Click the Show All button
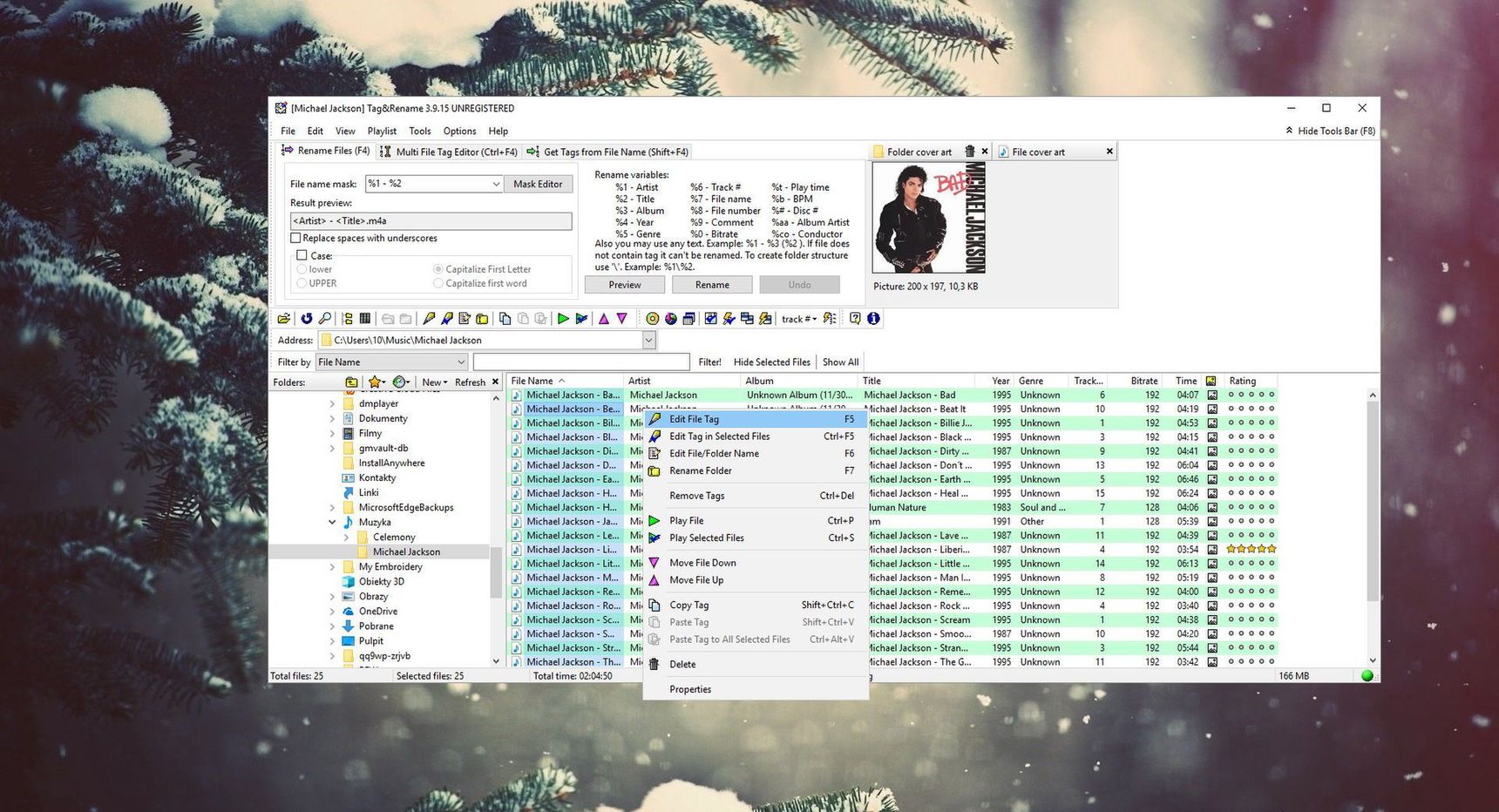This screenshot has width=1499, height=812. pyautogui.click(x=840, y=362)
